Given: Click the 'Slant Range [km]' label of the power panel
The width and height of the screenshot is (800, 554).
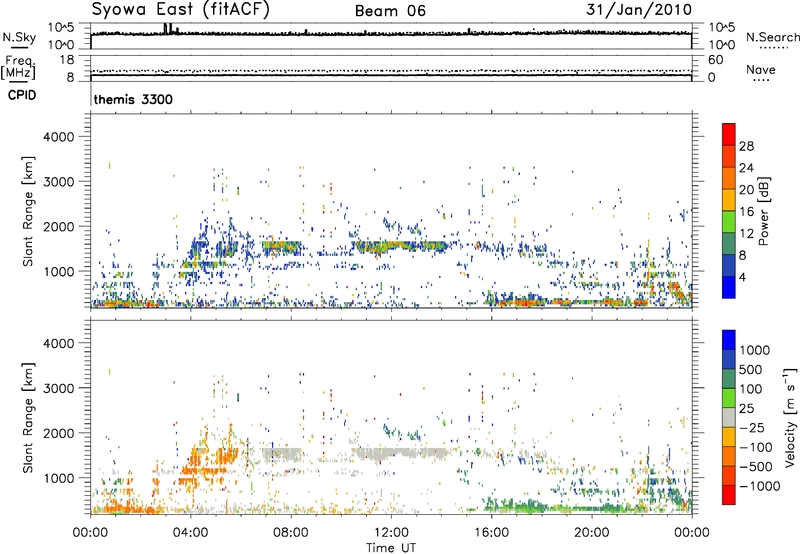Looking at the screenshot, I should point(29,211).
